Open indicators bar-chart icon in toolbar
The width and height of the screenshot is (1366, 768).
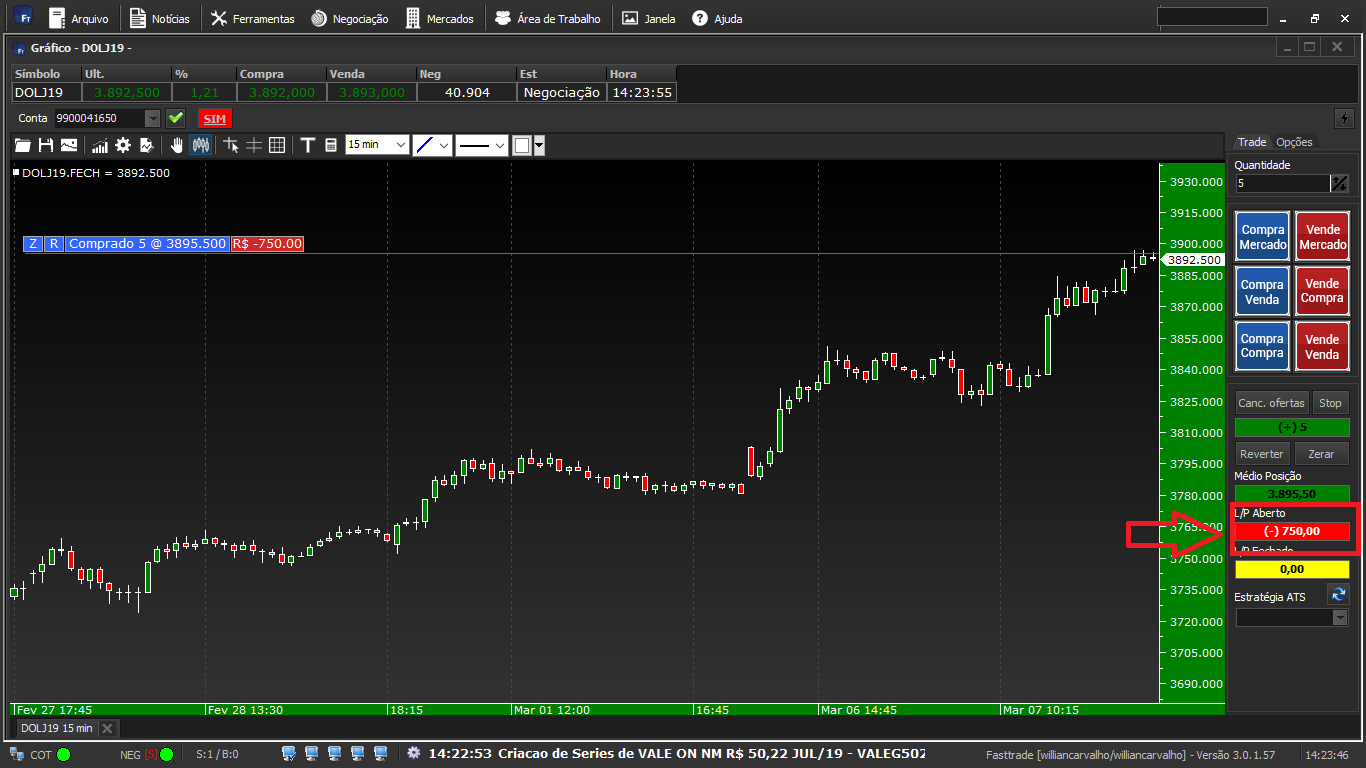click(x=100, y=145)
